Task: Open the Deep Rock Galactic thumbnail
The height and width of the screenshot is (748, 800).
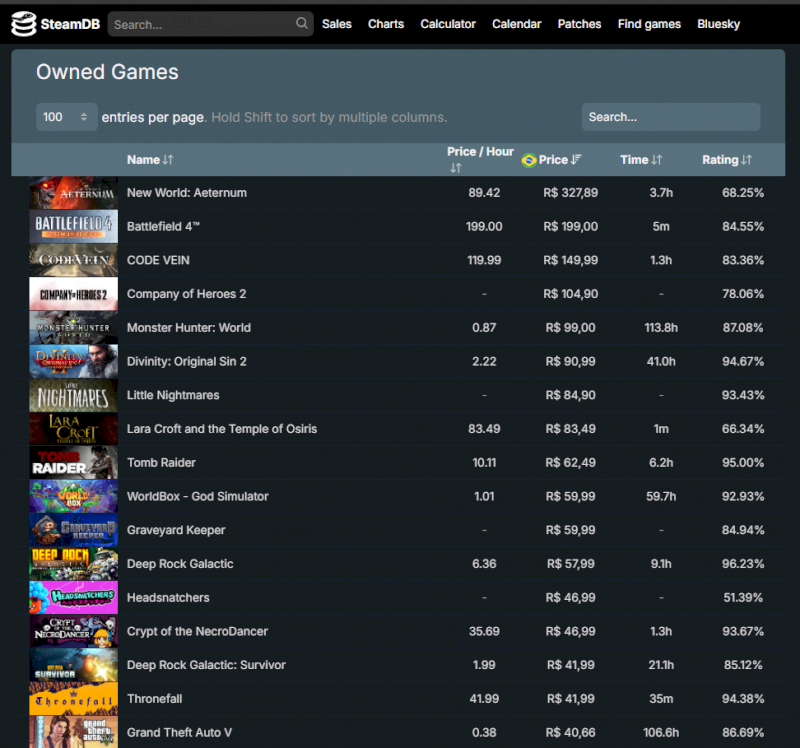Action: pyautogui.click(x=73, y=564)
